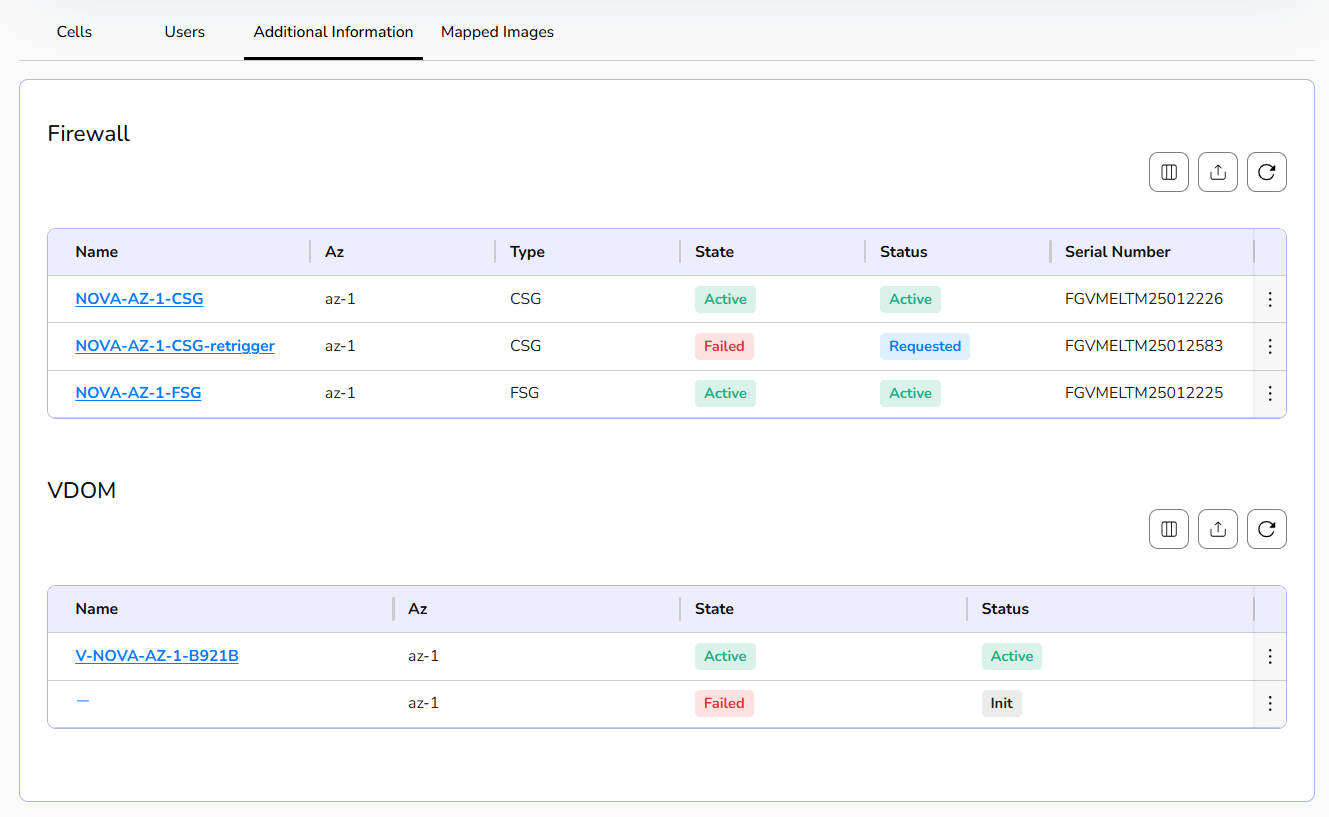This screenshot has height=817, width=1329.
Task: Open the NOVA-AZ-1-CSG firewall link
Action: click(139, 299)
